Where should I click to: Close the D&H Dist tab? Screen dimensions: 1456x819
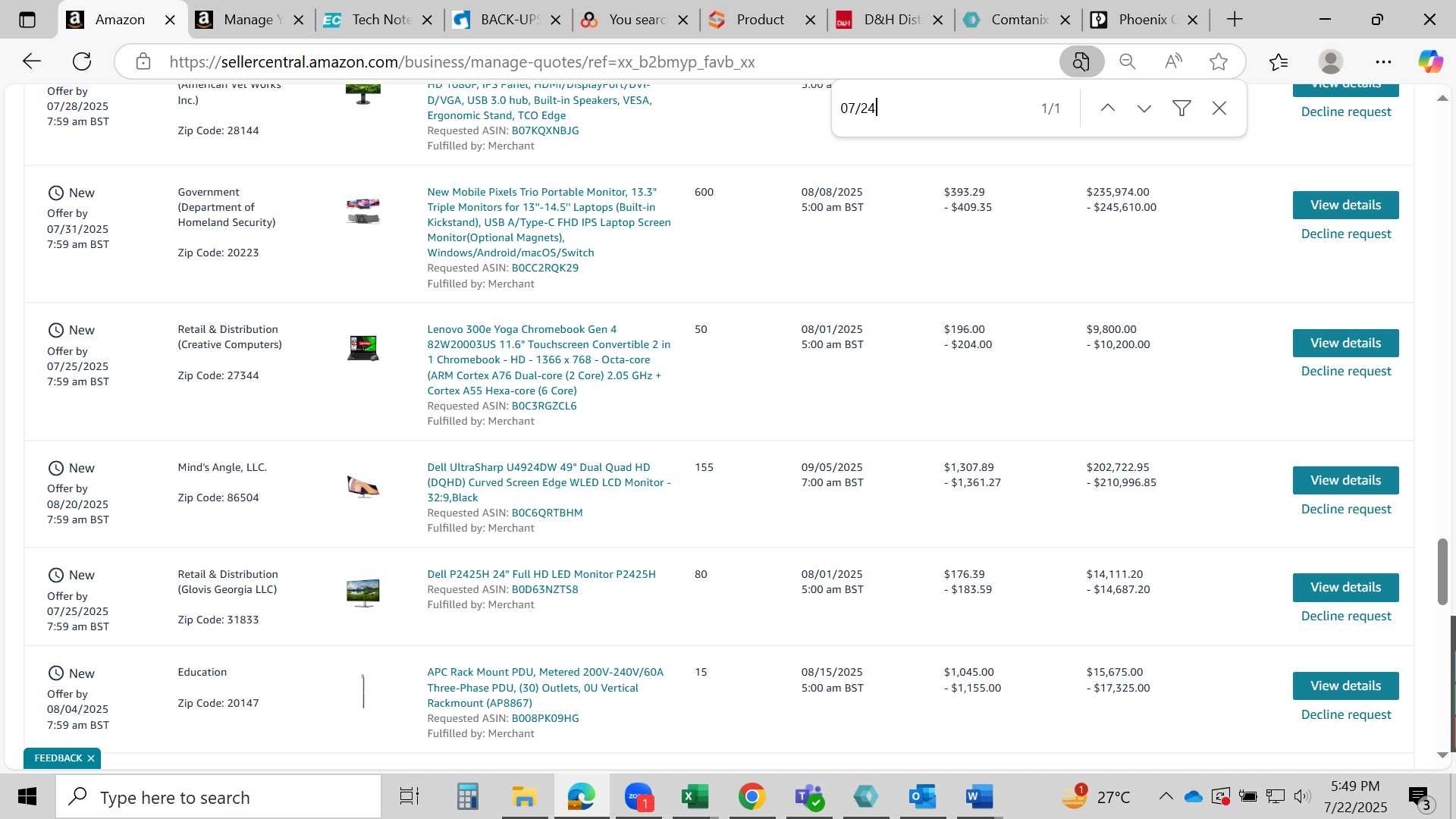point(937,20)
